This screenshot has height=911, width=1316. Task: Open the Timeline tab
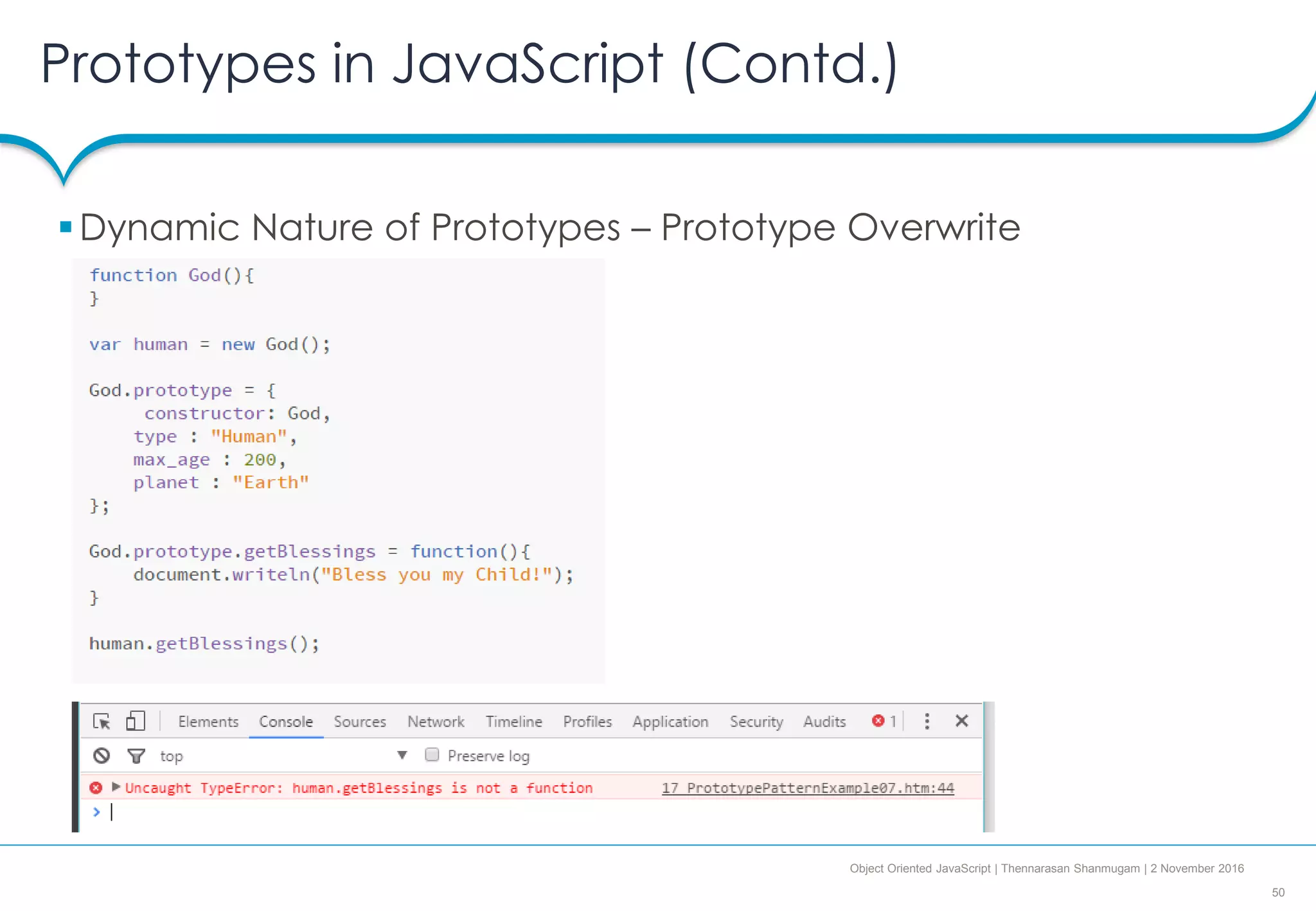pyautogui.click(x=514, y=721)
